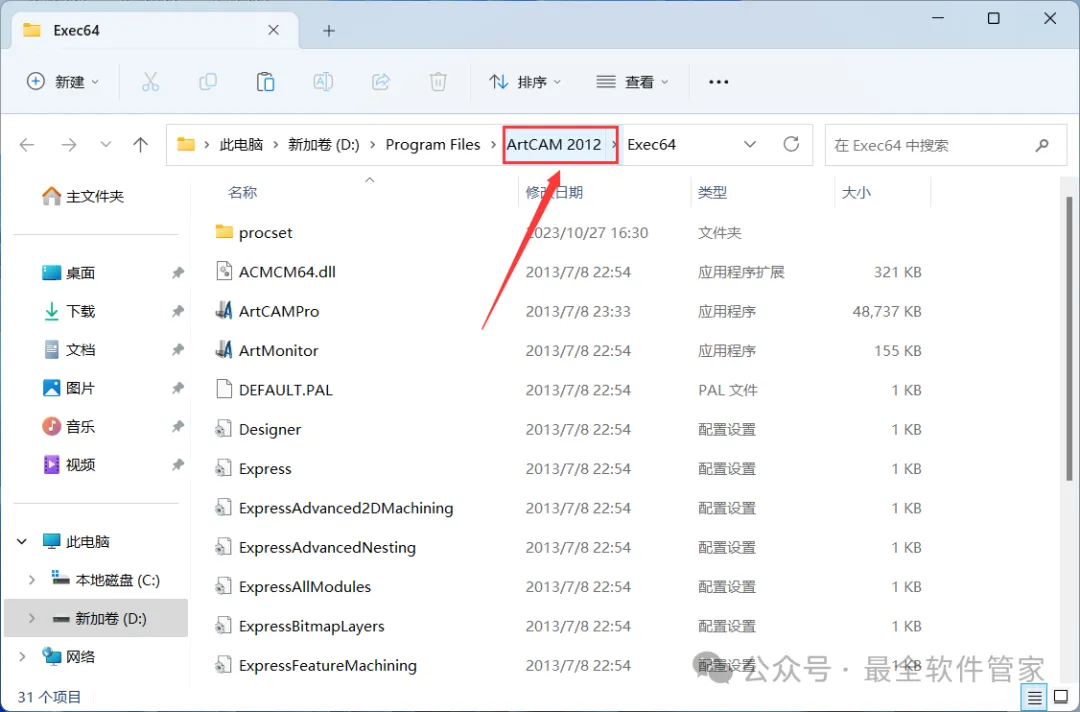Click Exec64 breadcrumb in address bar

[x=652, y=145]
